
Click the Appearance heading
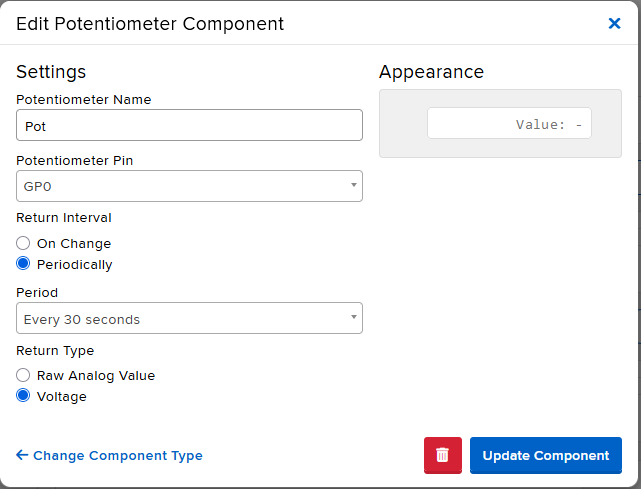[x=431, y=72]
